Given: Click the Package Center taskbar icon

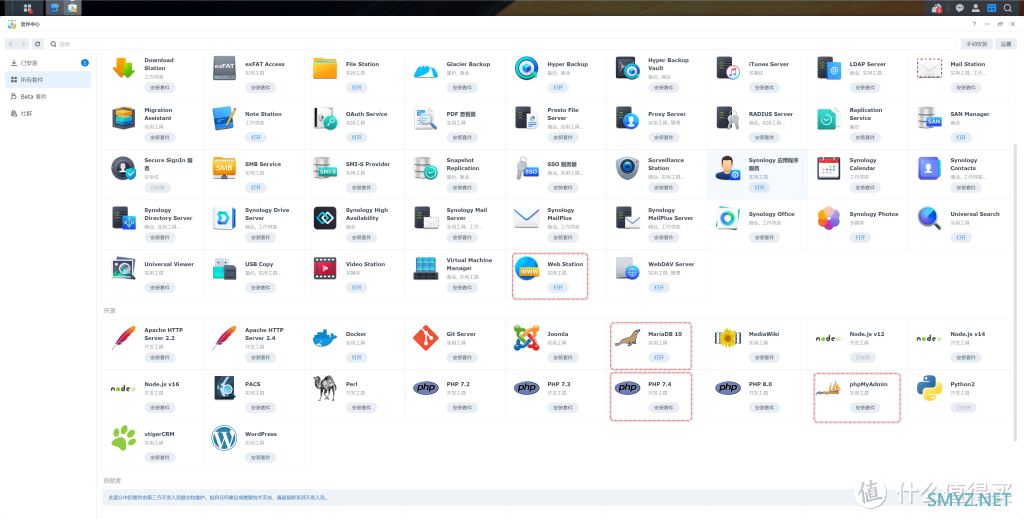Looking at the screenshot, I should (72, 8).
